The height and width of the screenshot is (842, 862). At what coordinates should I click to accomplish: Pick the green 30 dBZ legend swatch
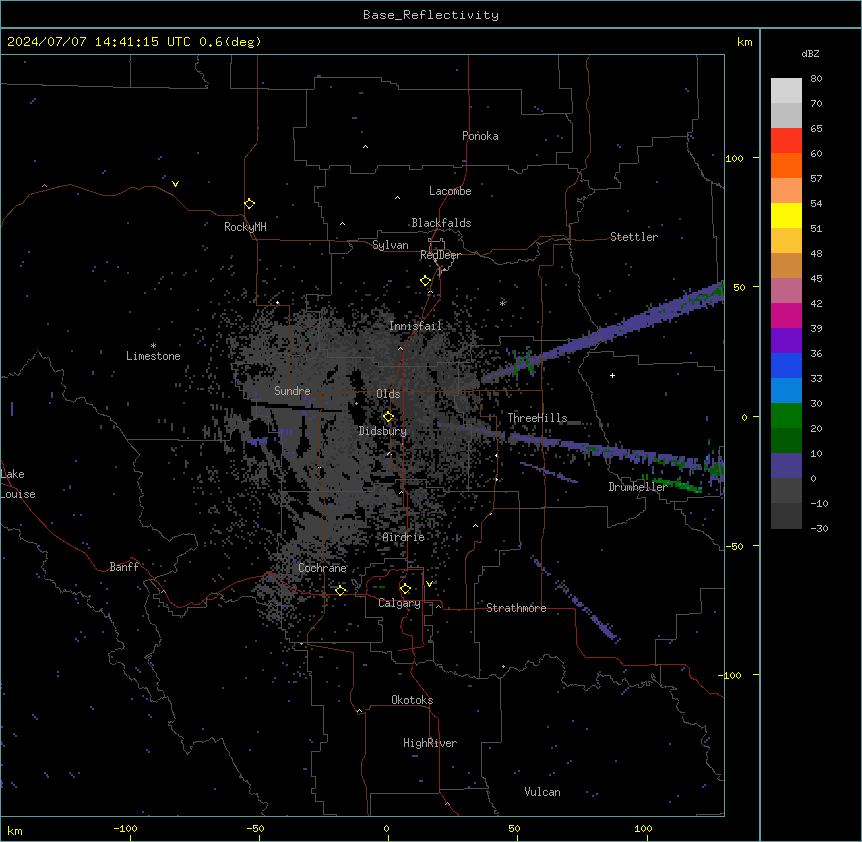(x=786, y=416)
